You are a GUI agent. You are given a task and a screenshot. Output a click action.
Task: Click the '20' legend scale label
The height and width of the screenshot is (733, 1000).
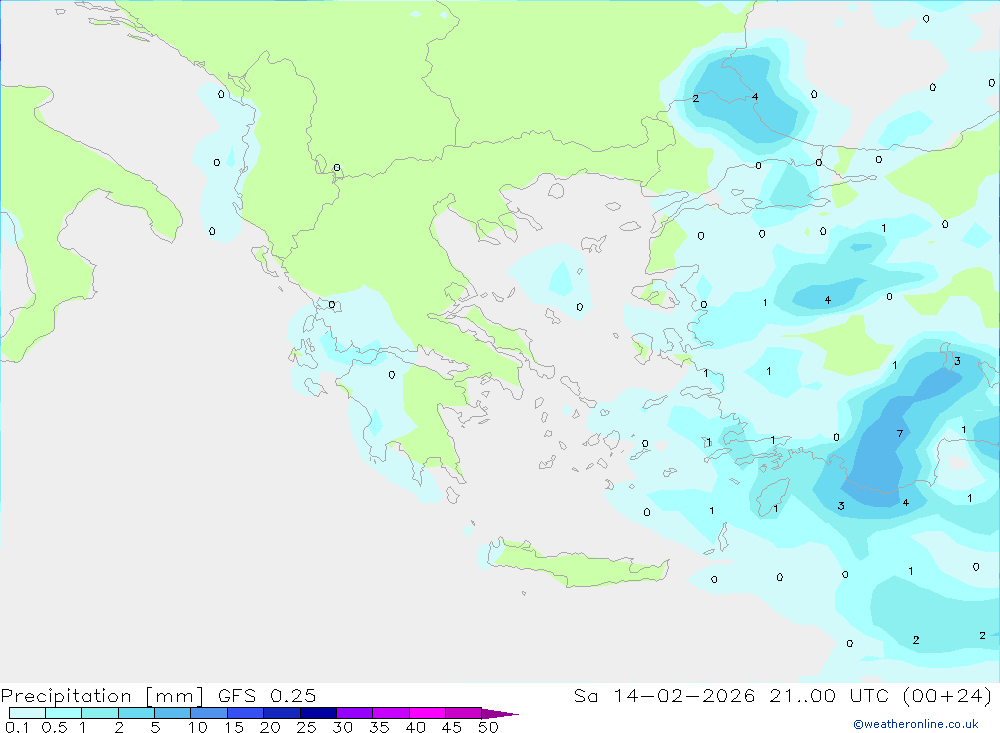coord(270,727)
